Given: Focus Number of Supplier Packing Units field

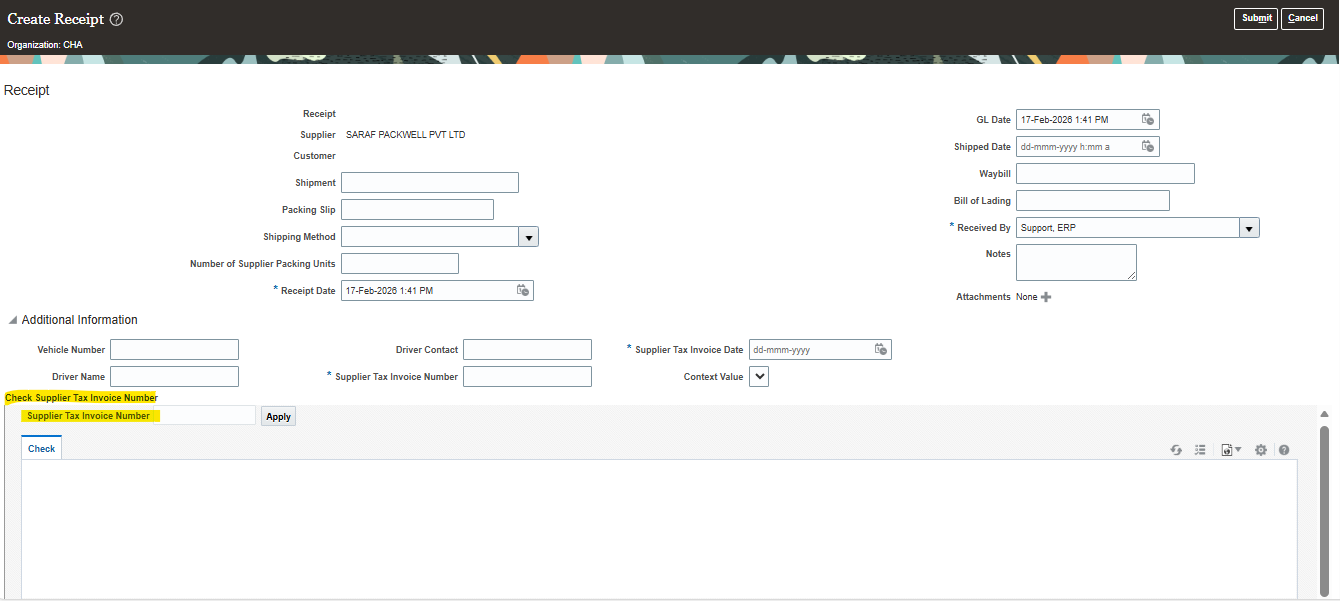Looking at the screenshot, I should click(400, 263).
